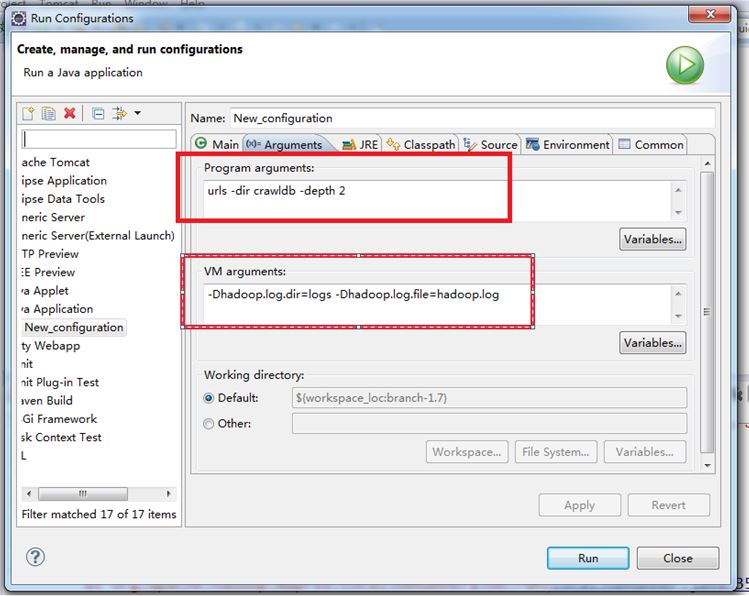Select Generic Server(External Launch) entry
Screen dimensions: 749x596
tap(98, 235)
